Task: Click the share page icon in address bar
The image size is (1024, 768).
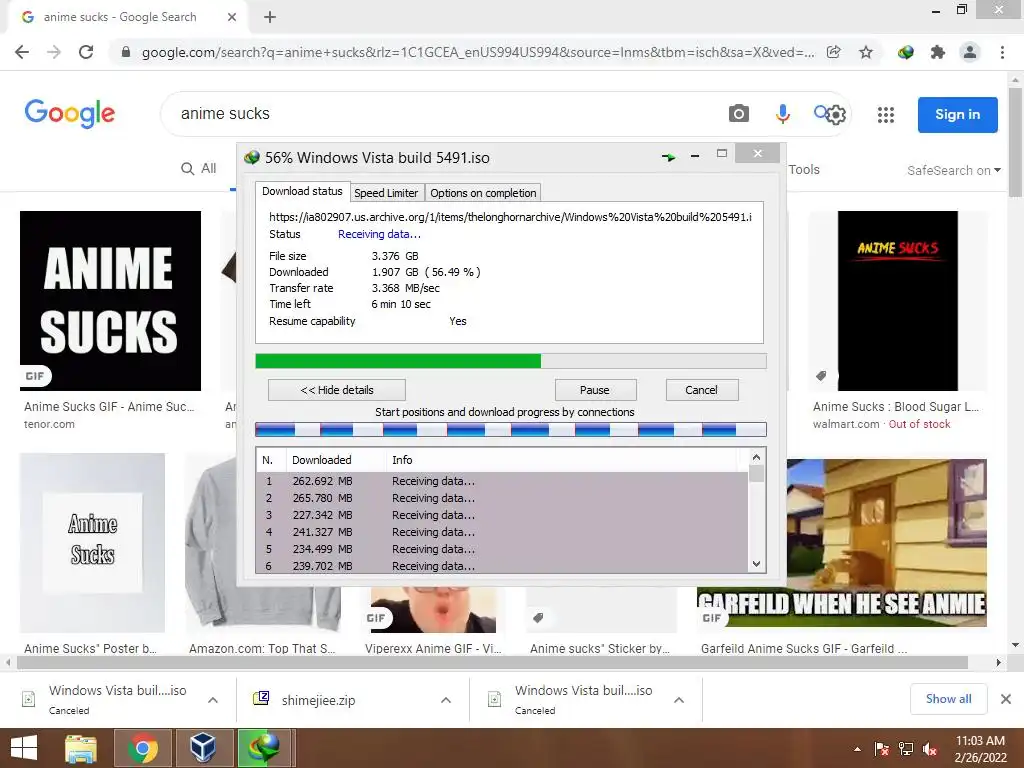Action: (x=833, y=52)
